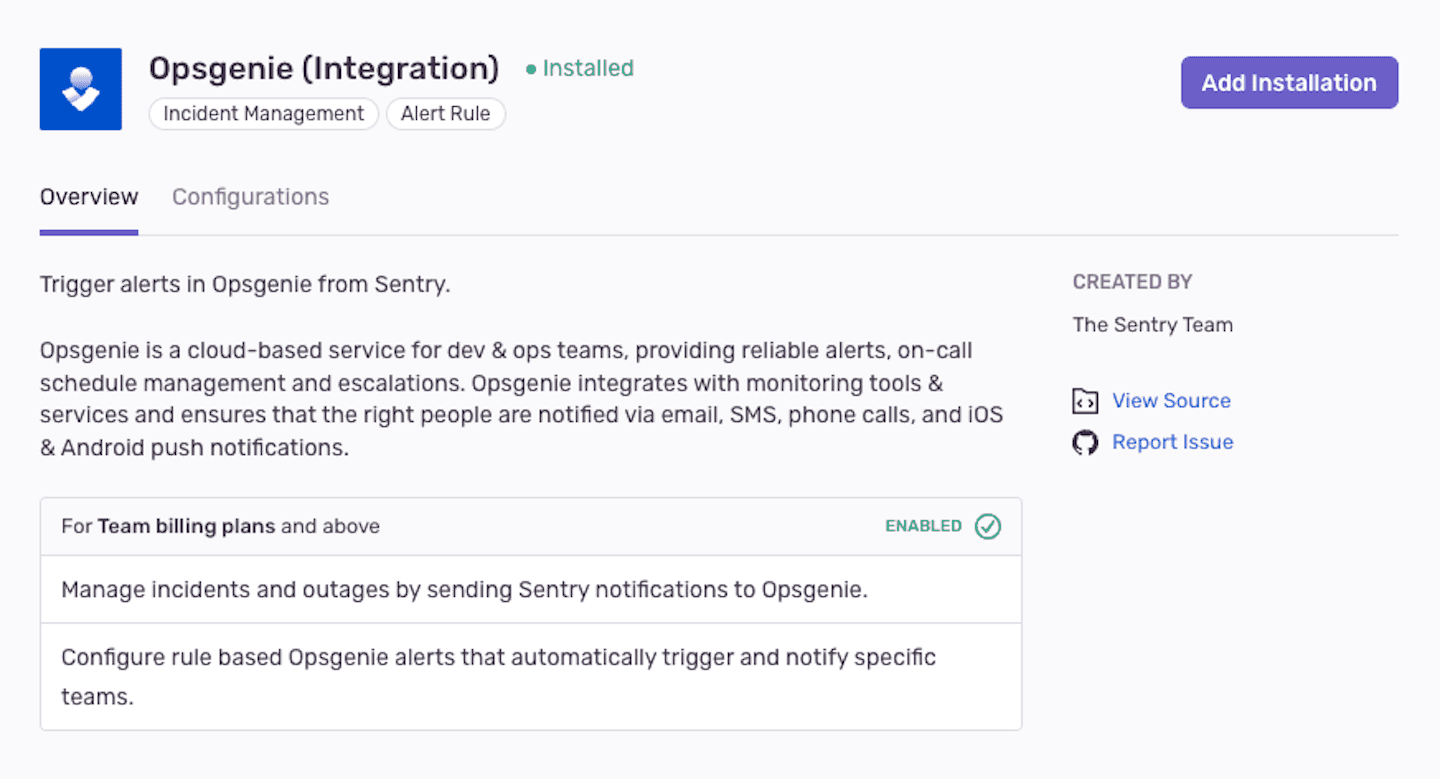Open the Configurations tab
This screenshot has width=1440, height=779.
250,197
